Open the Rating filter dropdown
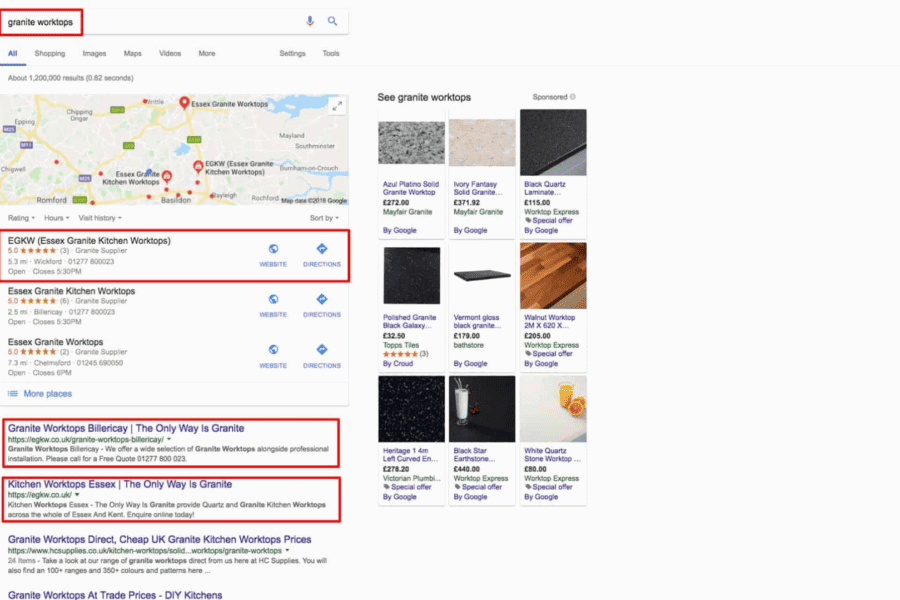 20,217
